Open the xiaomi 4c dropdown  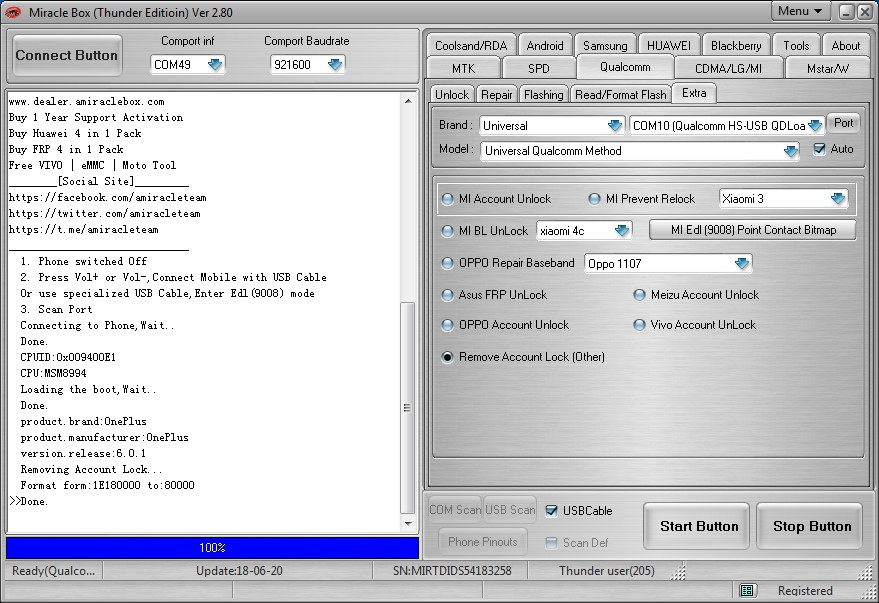click(584, 231)
